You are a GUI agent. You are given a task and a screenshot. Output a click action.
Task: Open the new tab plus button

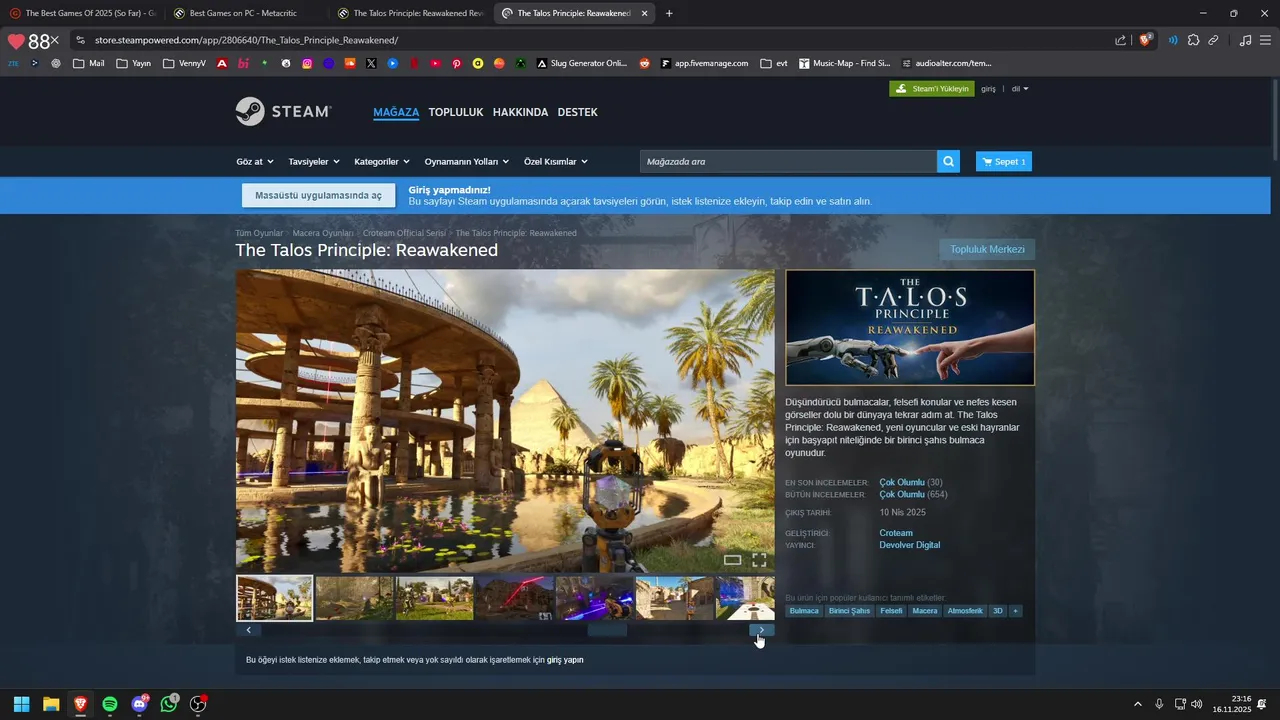click(x=669, y=13)
